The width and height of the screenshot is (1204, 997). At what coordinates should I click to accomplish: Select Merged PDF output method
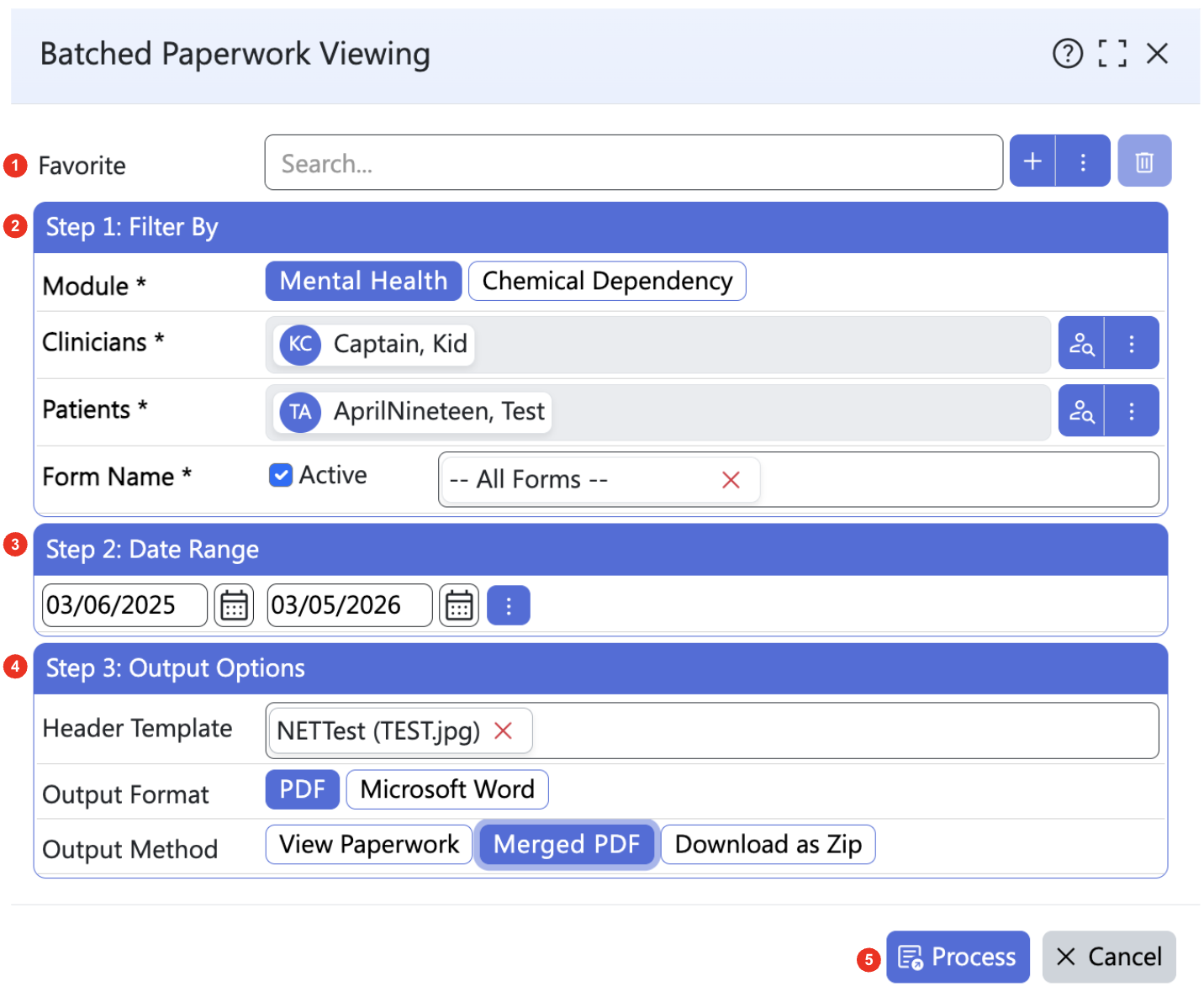point(567,844)
